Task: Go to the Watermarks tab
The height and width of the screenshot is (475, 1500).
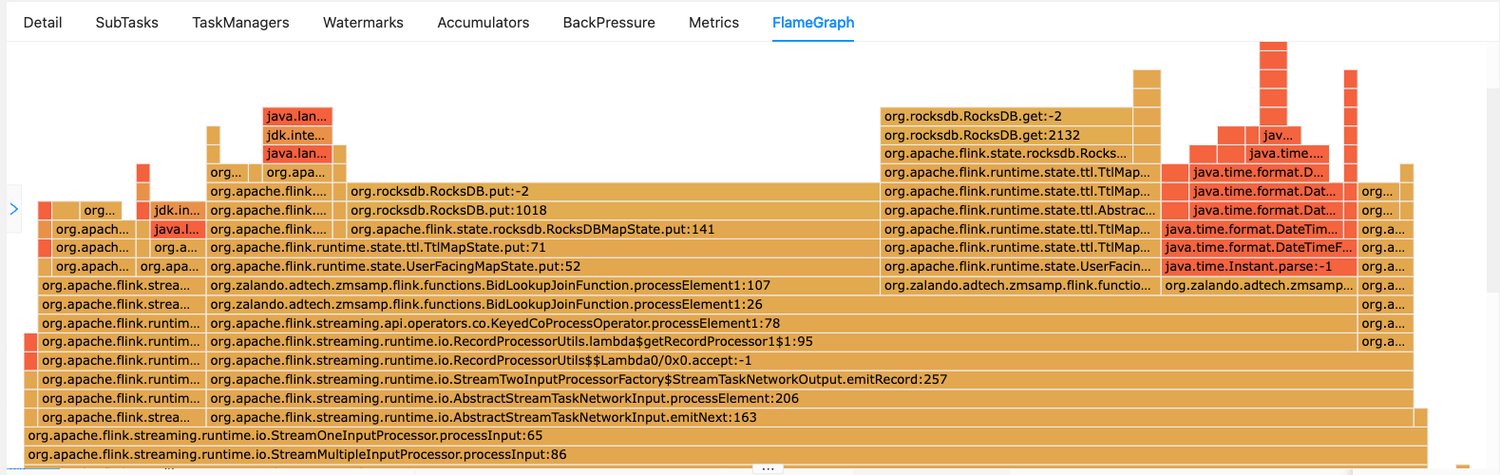Action: pos(363,22)
